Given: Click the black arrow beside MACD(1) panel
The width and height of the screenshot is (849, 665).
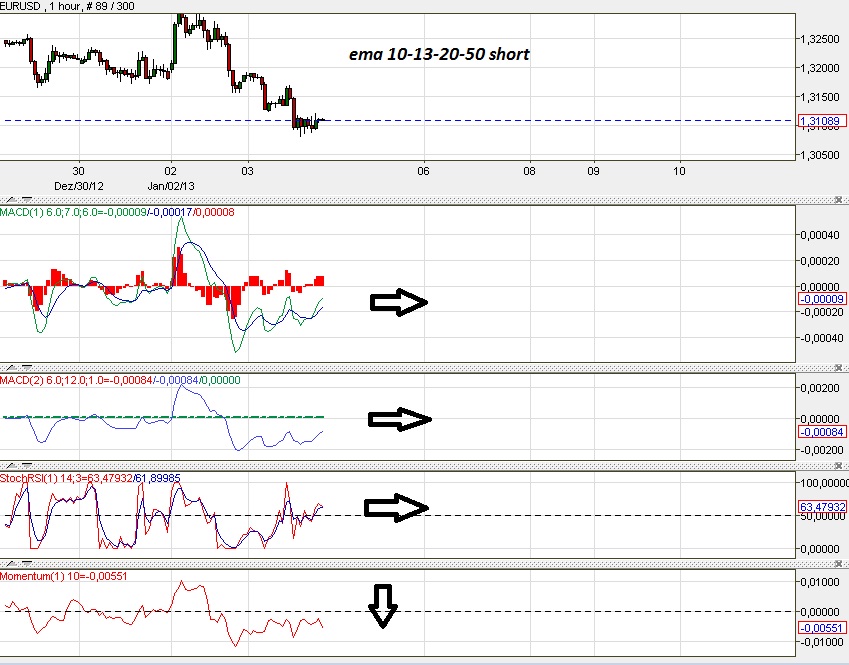Looking at the screenshot, I should 398,301.
